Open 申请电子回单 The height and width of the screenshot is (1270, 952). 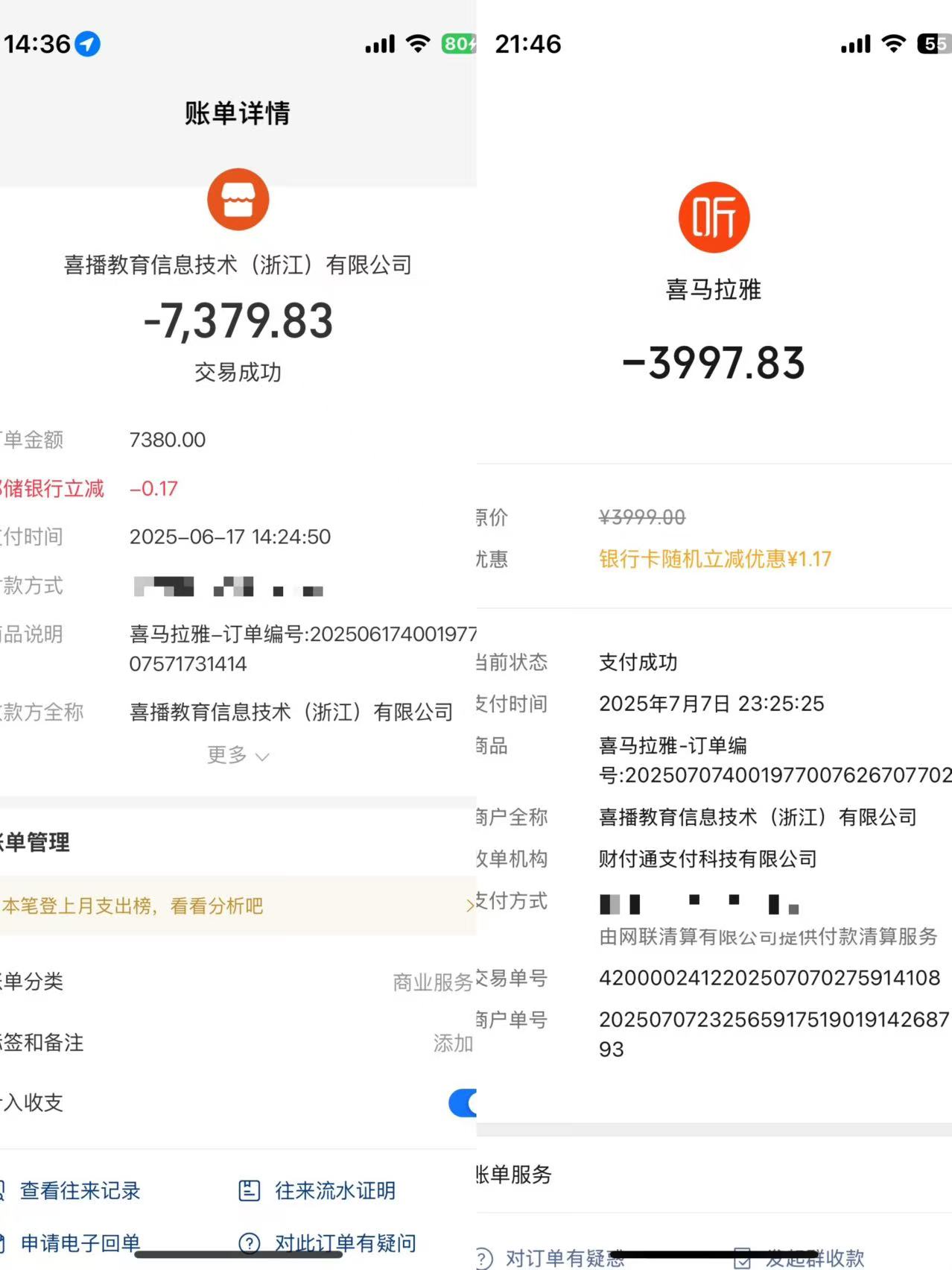pyautogui.click(x=80, y=1243)
